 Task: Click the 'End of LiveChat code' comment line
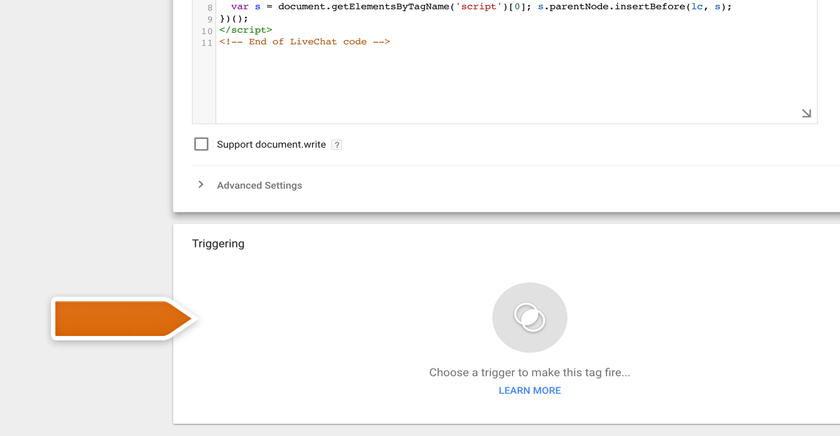304,42
